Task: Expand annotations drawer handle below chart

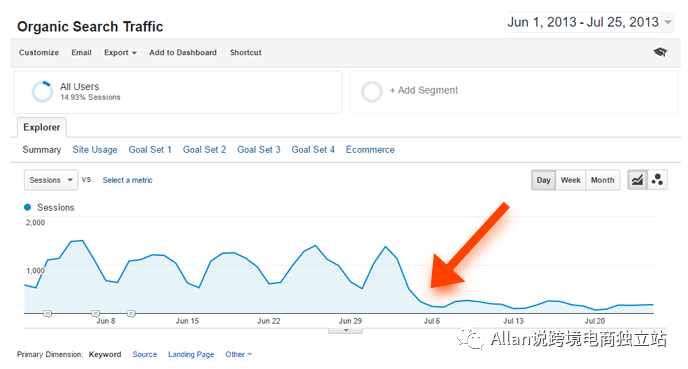Action: pos(346,330)
